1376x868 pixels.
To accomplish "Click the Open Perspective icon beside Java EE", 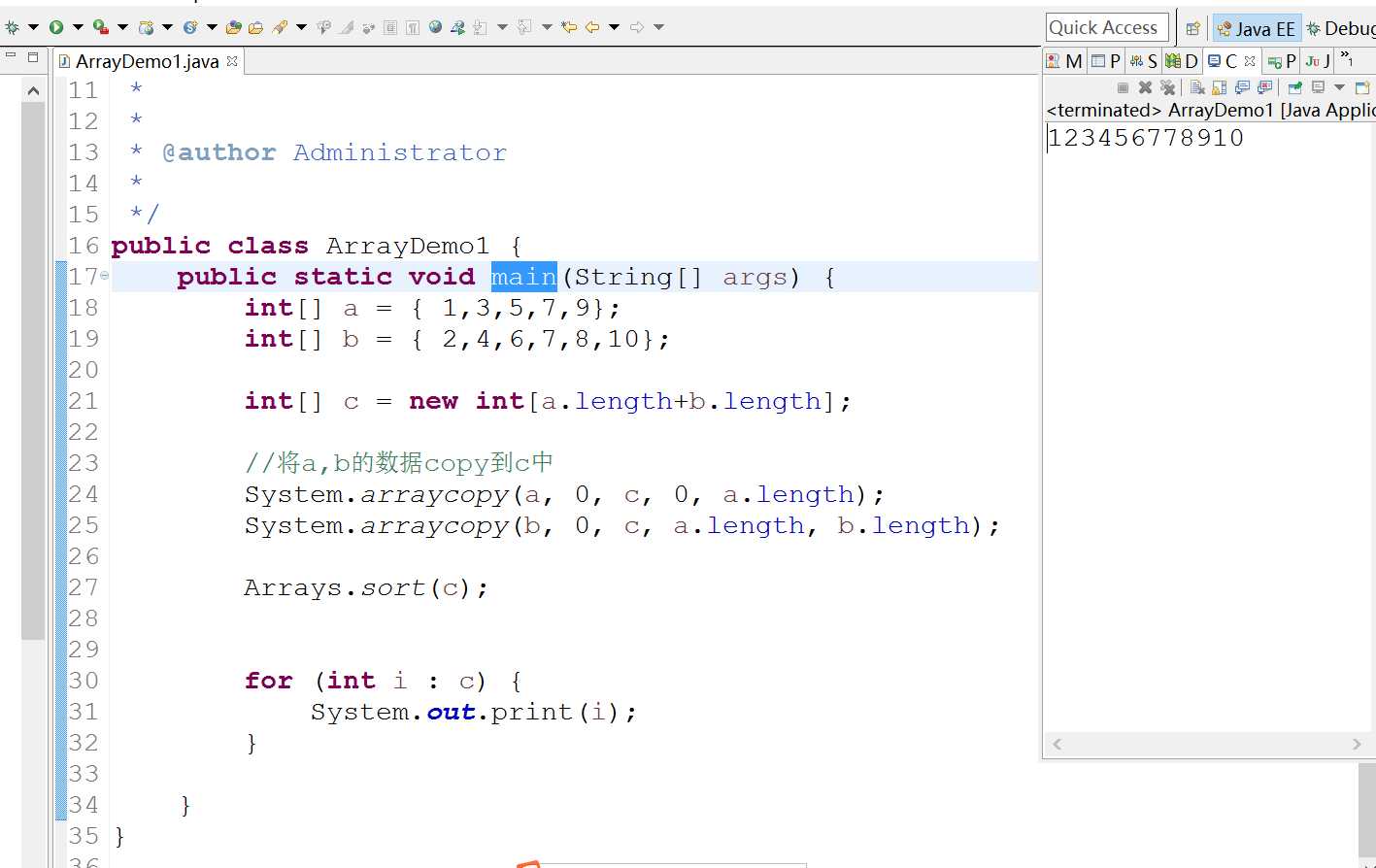I will coord(1192,28).
